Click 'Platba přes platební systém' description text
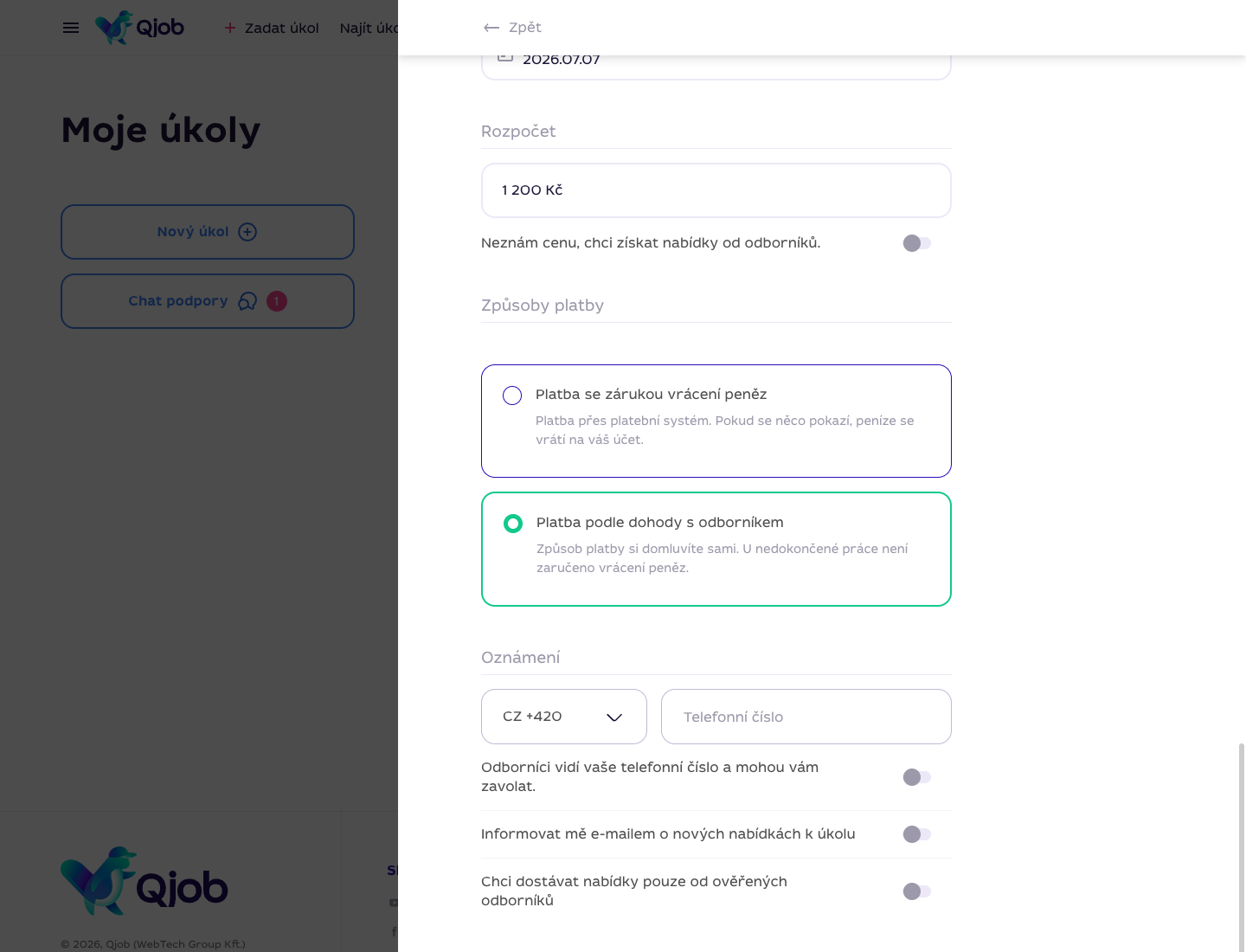 coord(725,430)
